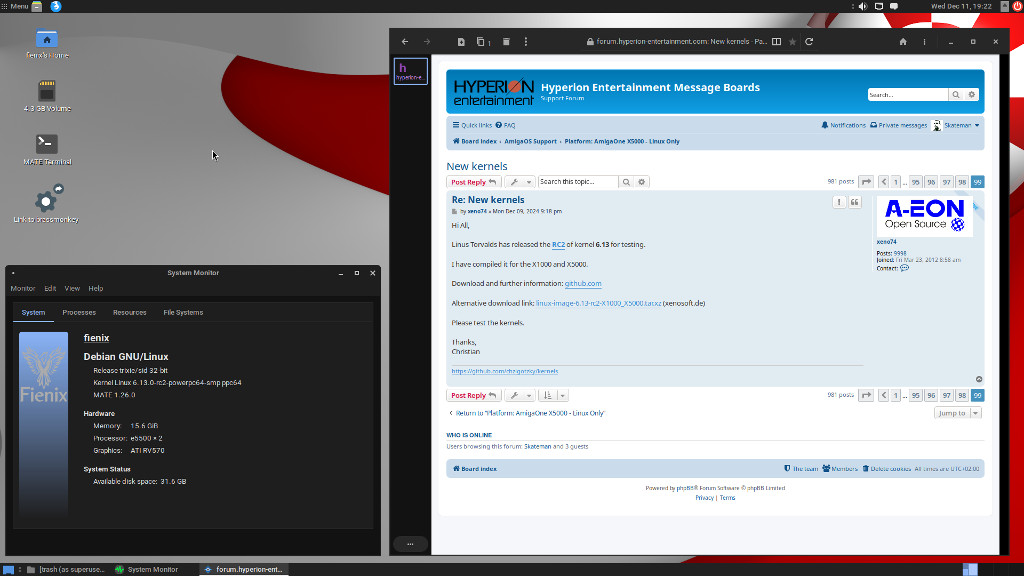The image size is (1024, 576).
Task: Open the Quick links menu
Action: click(472, 125)
